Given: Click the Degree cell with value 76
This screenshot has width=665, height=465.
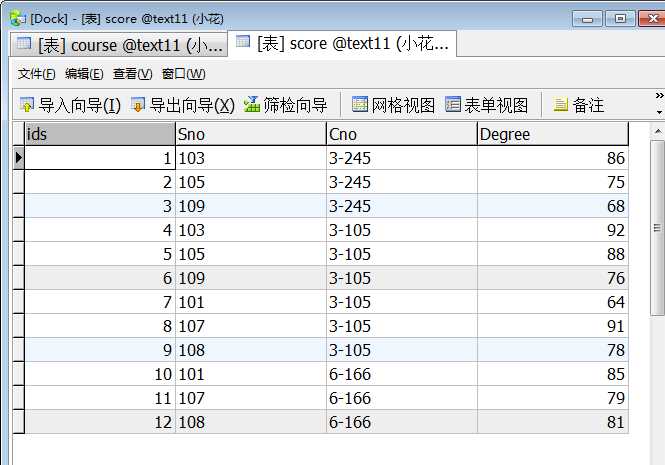Looking at the screenshot, I should [x=553, y=278].
